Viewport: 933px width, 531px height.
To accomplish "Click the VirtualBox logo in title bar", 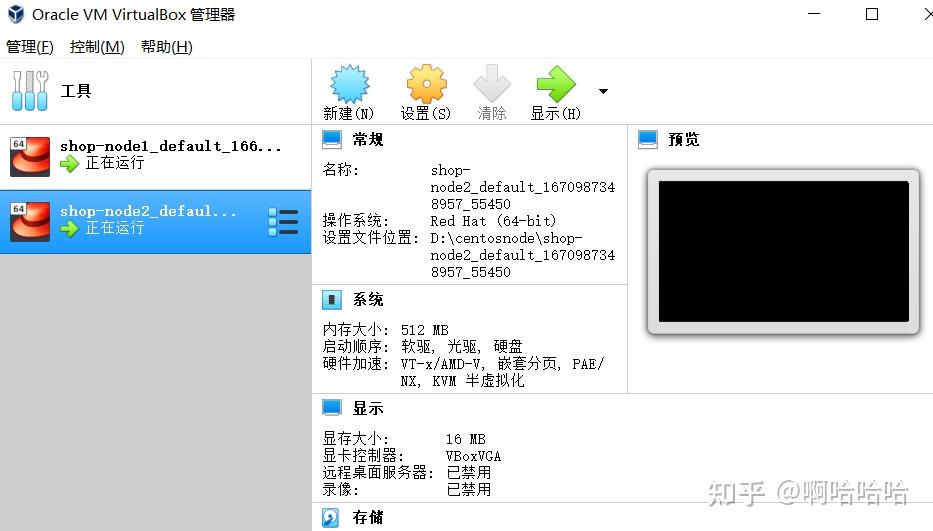I will [16, 14].
